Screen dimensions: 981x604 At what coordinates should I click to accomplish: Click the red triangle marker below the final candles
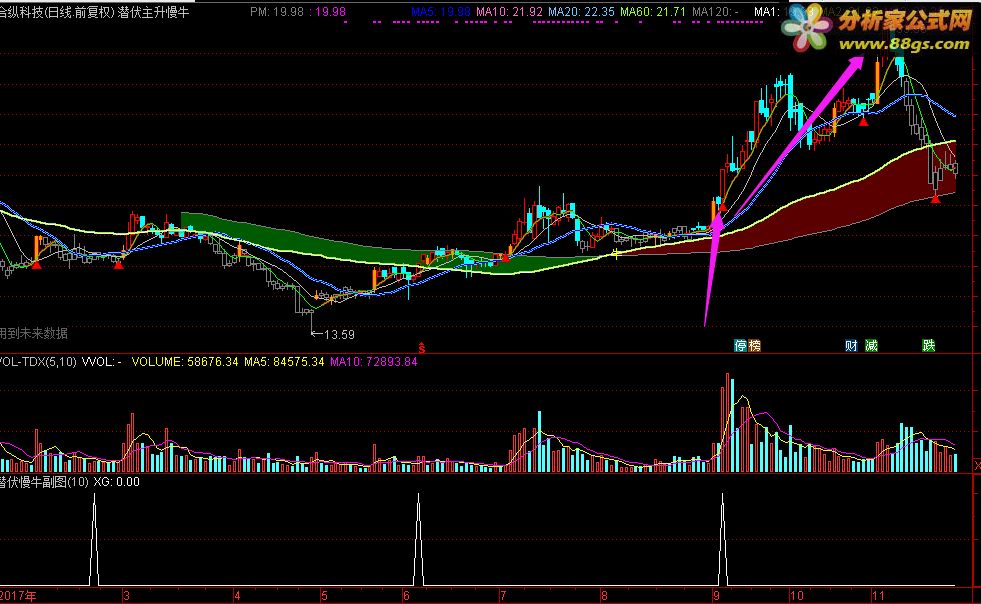click(935, 199)
